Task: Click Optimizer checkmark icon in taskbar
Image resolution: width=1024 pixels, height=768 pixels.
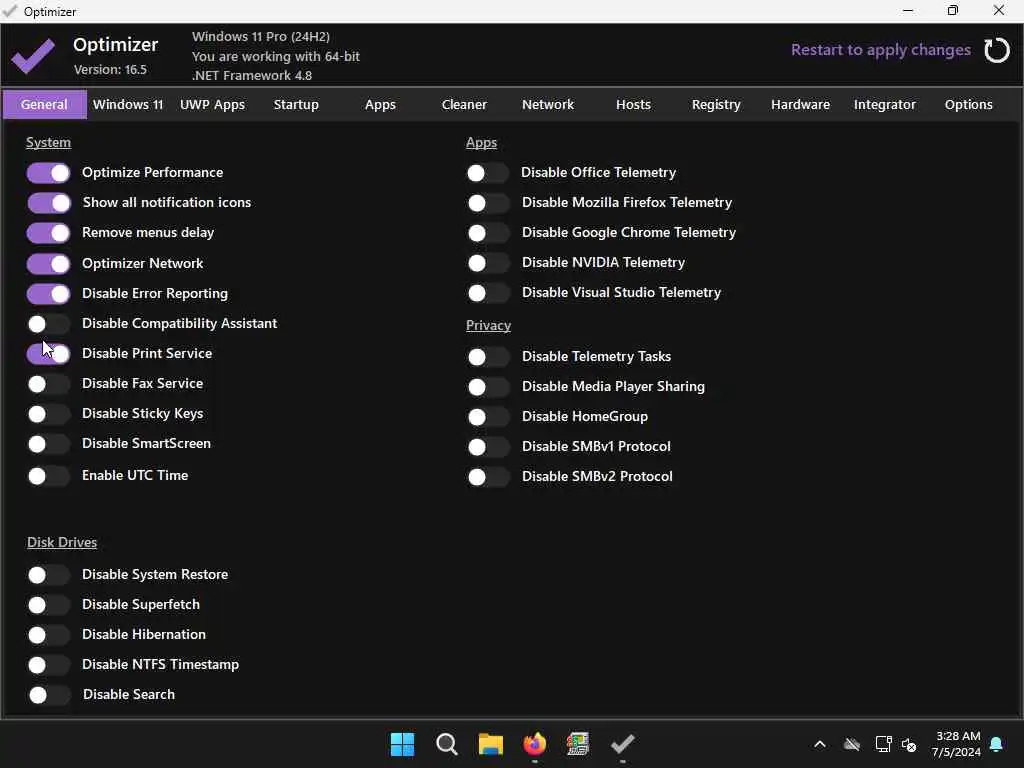Action: tap(622, 744)
